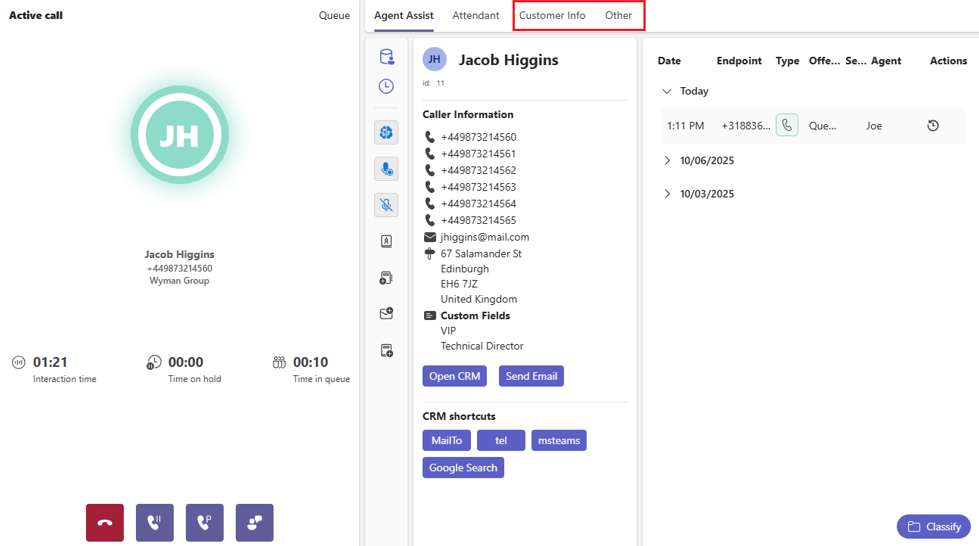The width and height of the screenshot is (979, 546).
Task: Click the add contact card sidebar icon
Action: coord(386,277)
